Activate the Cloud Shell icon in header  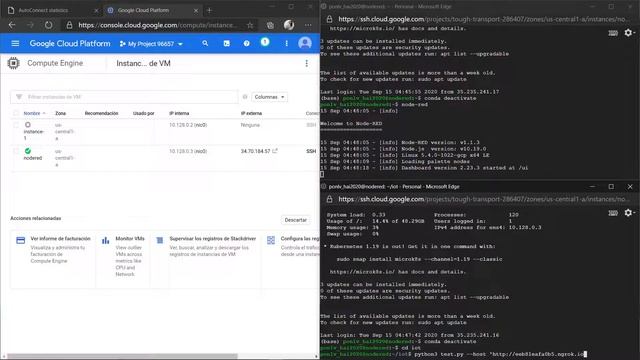(227, 43)
